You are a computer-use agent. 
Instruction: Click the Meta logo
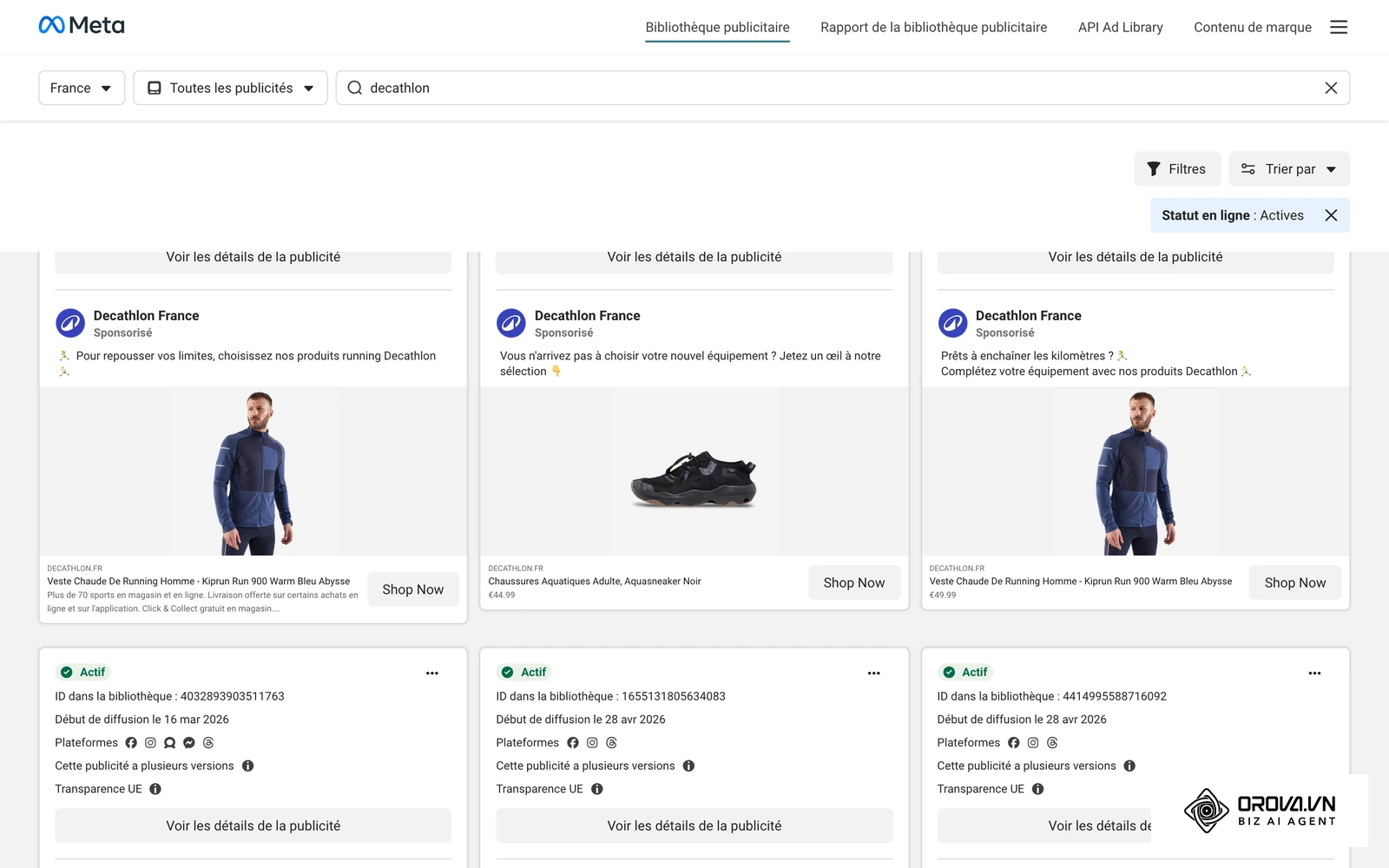click(82, 25)
